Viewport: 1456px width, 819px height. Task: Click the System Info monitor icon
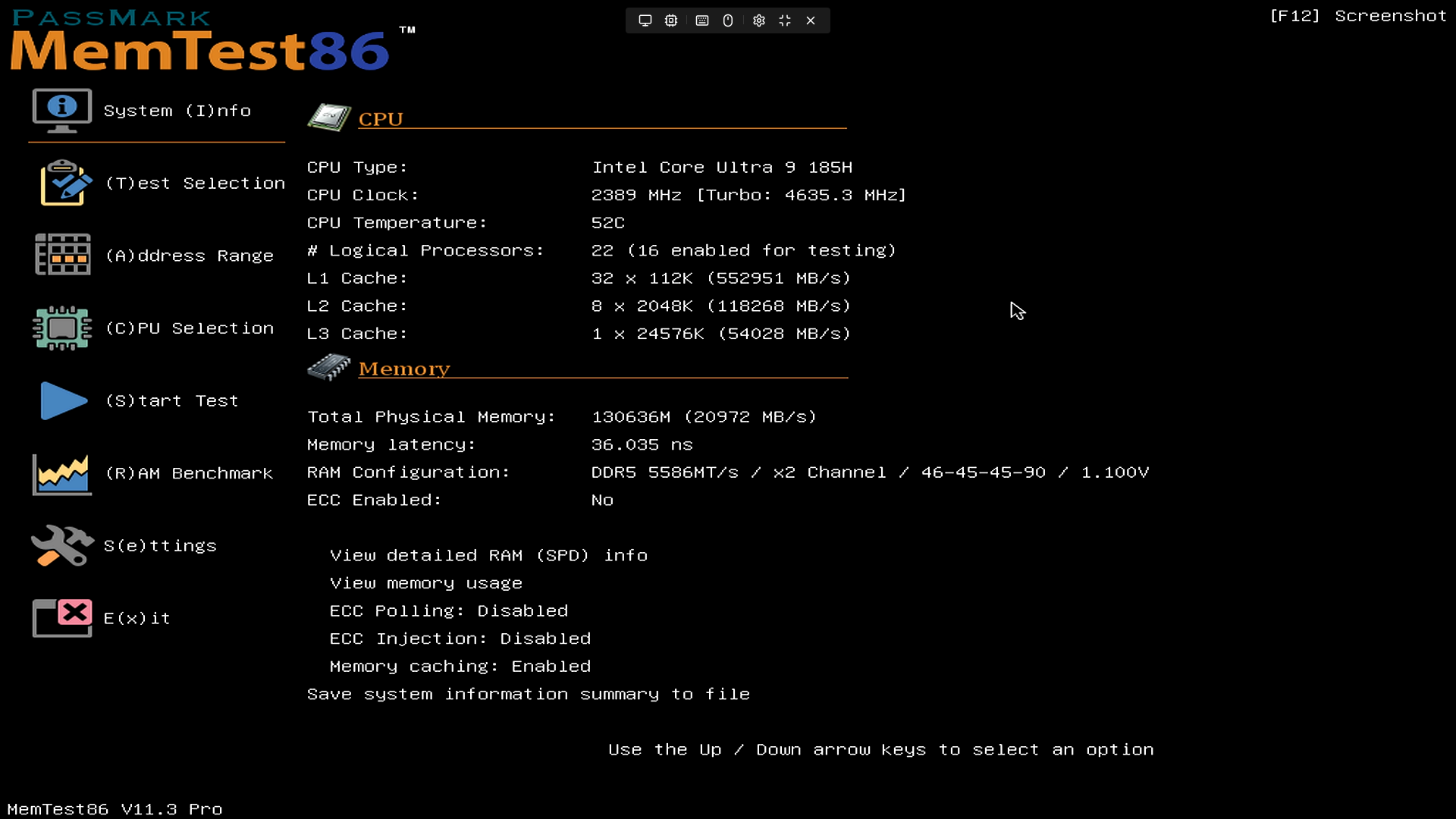click(x=62, y=111)
